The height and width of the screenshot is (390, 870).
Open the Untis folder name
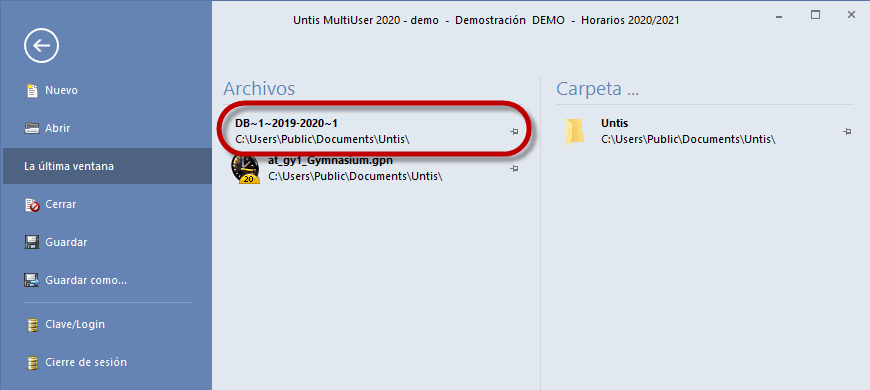614,124
